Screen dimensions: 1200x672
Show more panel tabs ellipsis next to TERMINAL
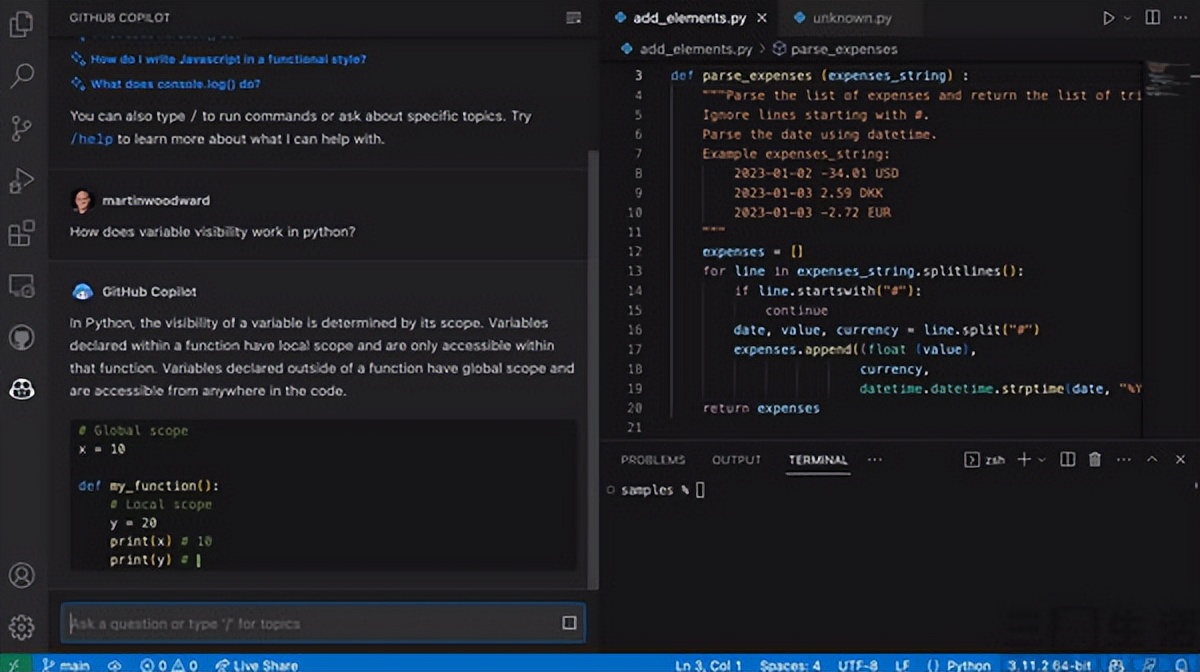(875, 460)
